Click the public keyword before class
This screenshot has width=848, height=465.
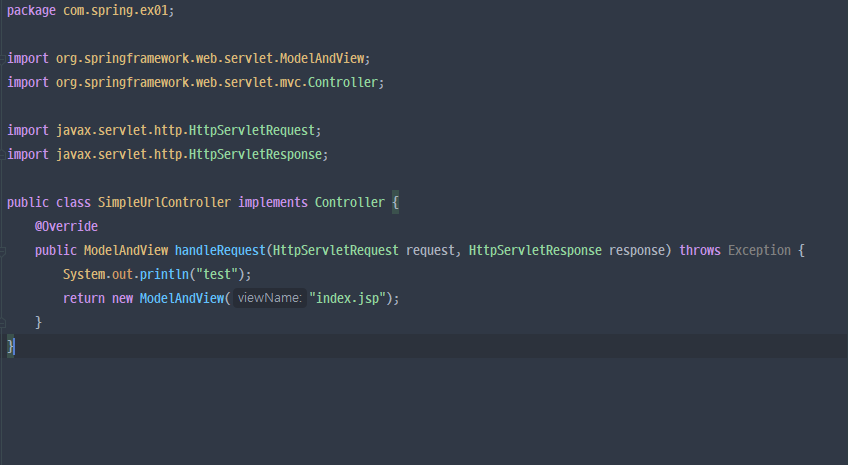(28, 202)
